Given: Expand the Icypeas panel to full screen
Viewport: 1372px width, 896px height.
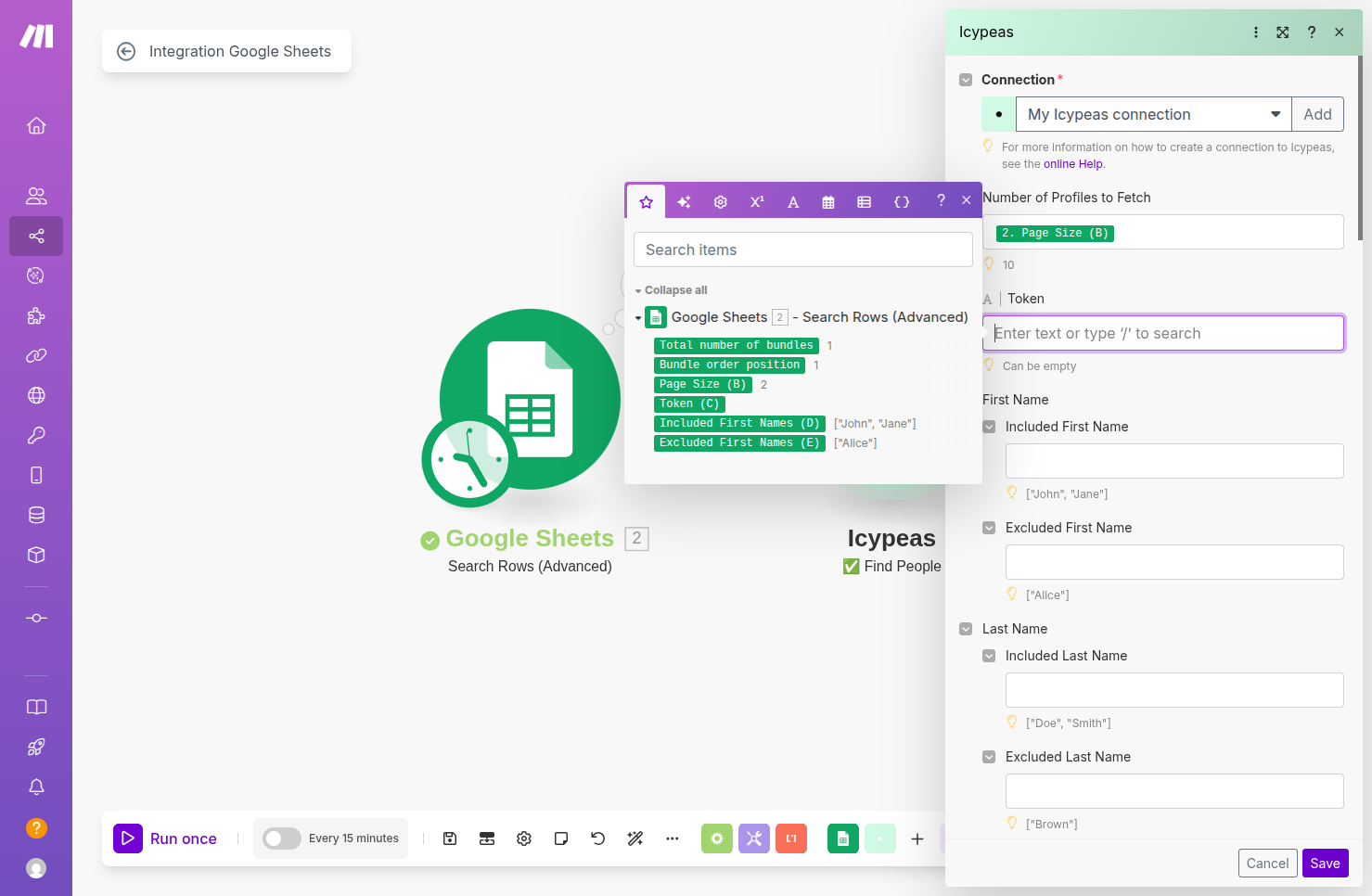Looking at the screenshot, I should [1283, 32].
